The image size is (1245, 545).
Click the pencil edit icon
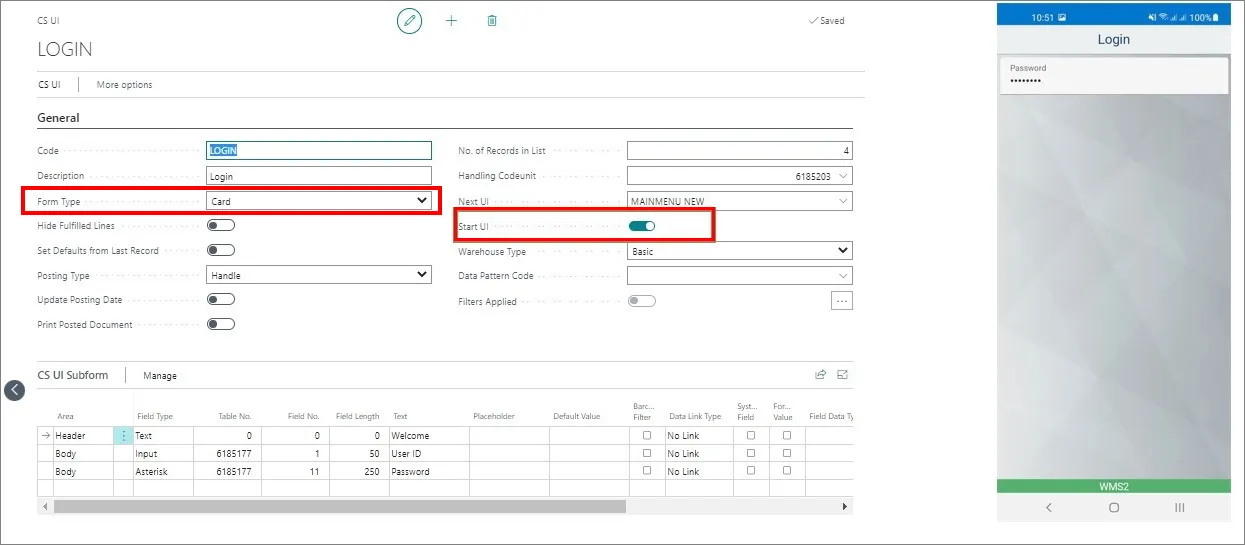(x=409, y=21)
